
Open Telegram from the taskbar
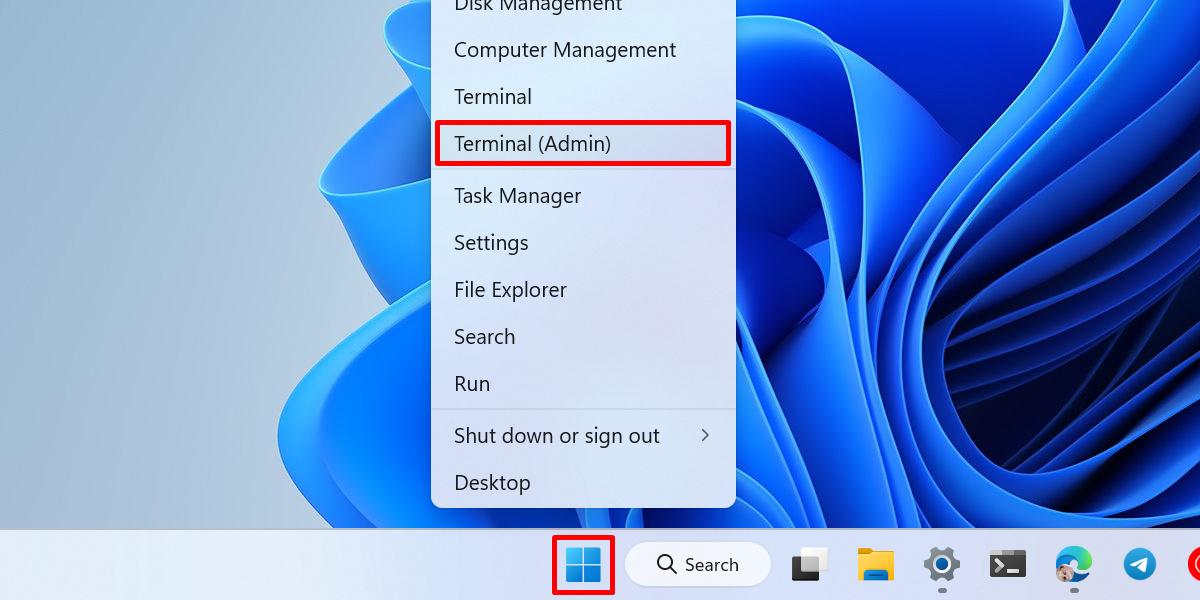tap(1139, 564)
